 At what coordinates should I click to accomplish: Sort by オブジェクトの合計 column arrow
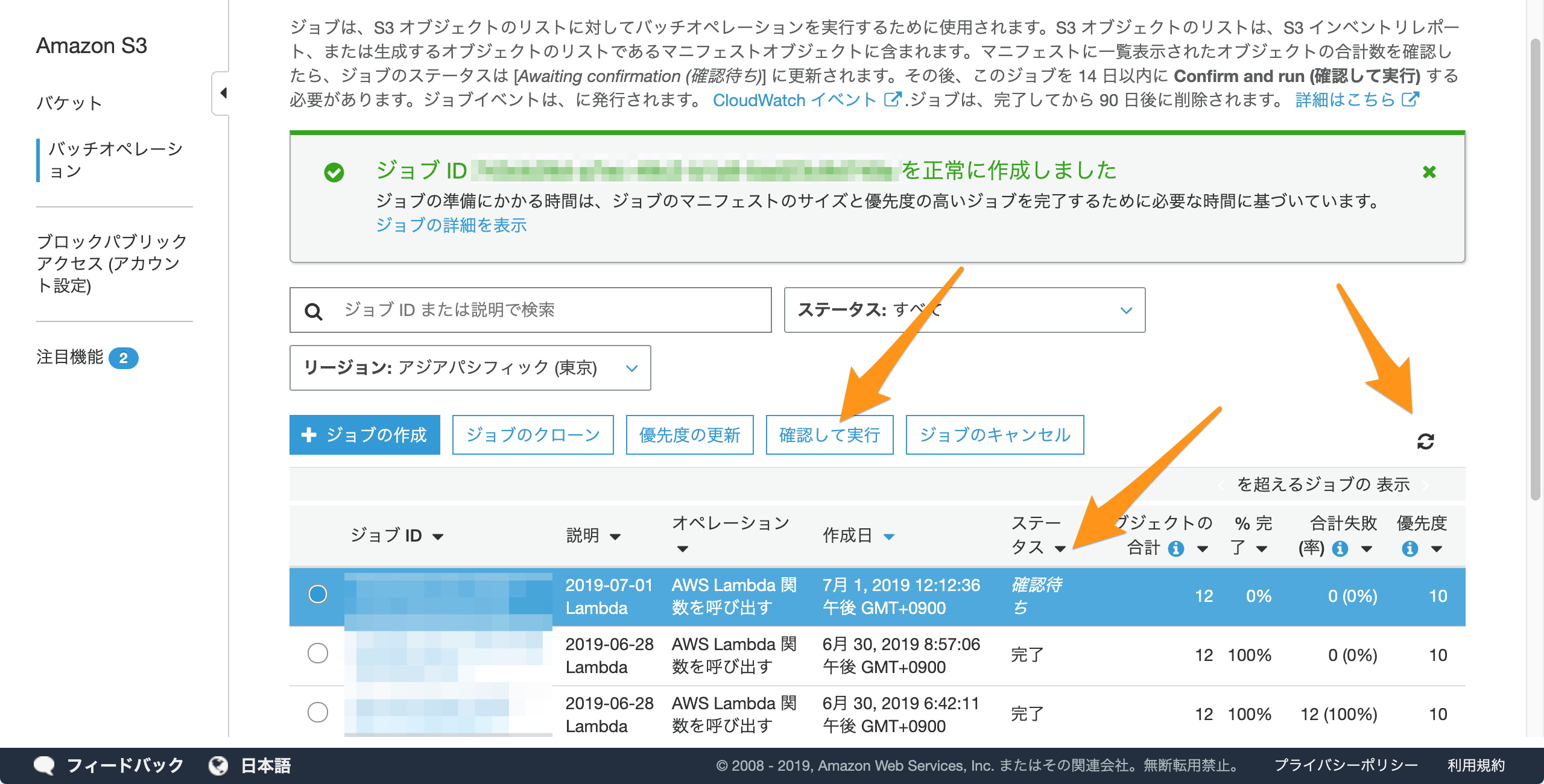[1202, 549]
